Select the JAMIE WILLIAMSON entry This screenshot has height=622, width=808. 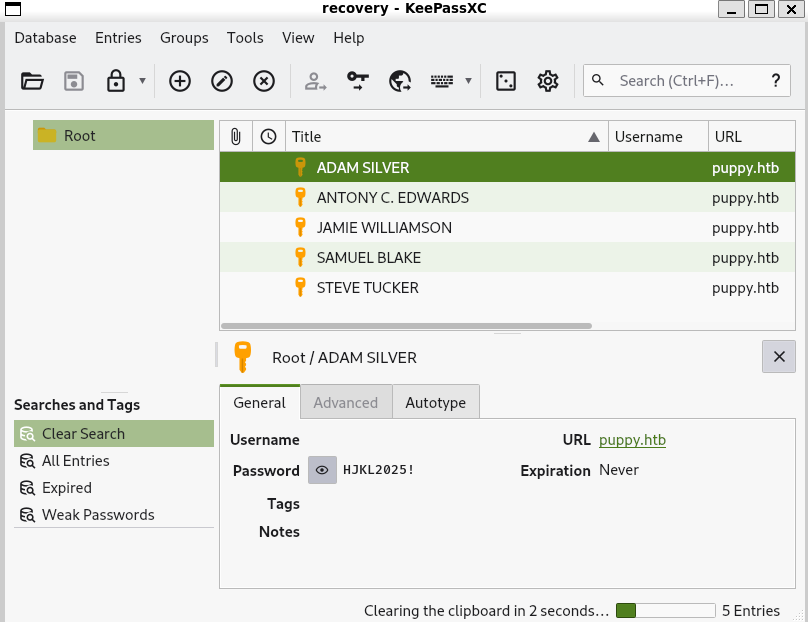tap(508, 227)
